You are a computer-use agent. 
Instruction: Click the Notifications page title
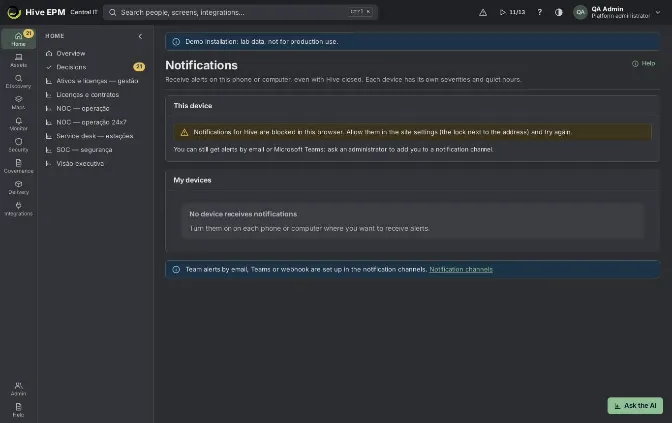click(201, 65)
